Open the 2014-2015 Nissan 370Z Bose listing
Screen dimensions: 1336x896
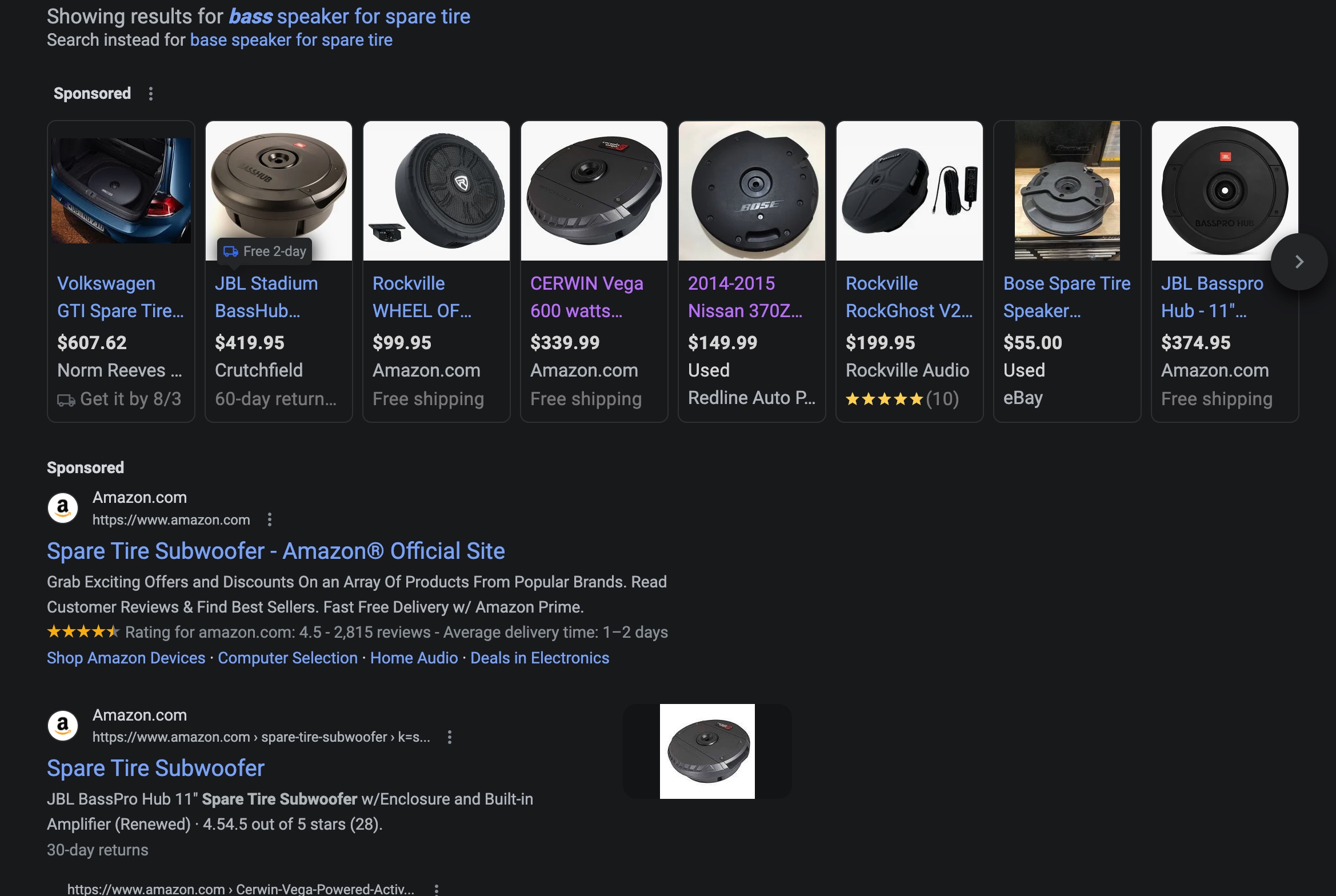pos(745,297)
